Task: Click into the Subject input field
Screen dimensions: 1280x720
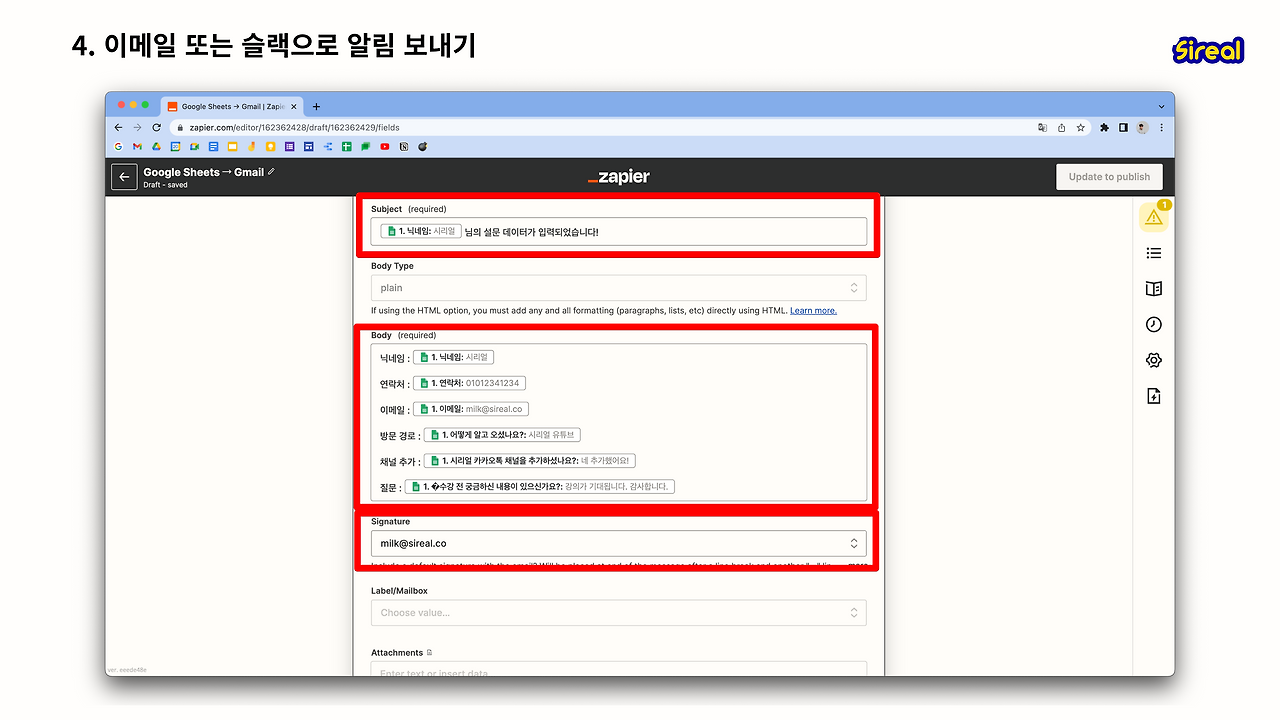Action: pos(619,231)
